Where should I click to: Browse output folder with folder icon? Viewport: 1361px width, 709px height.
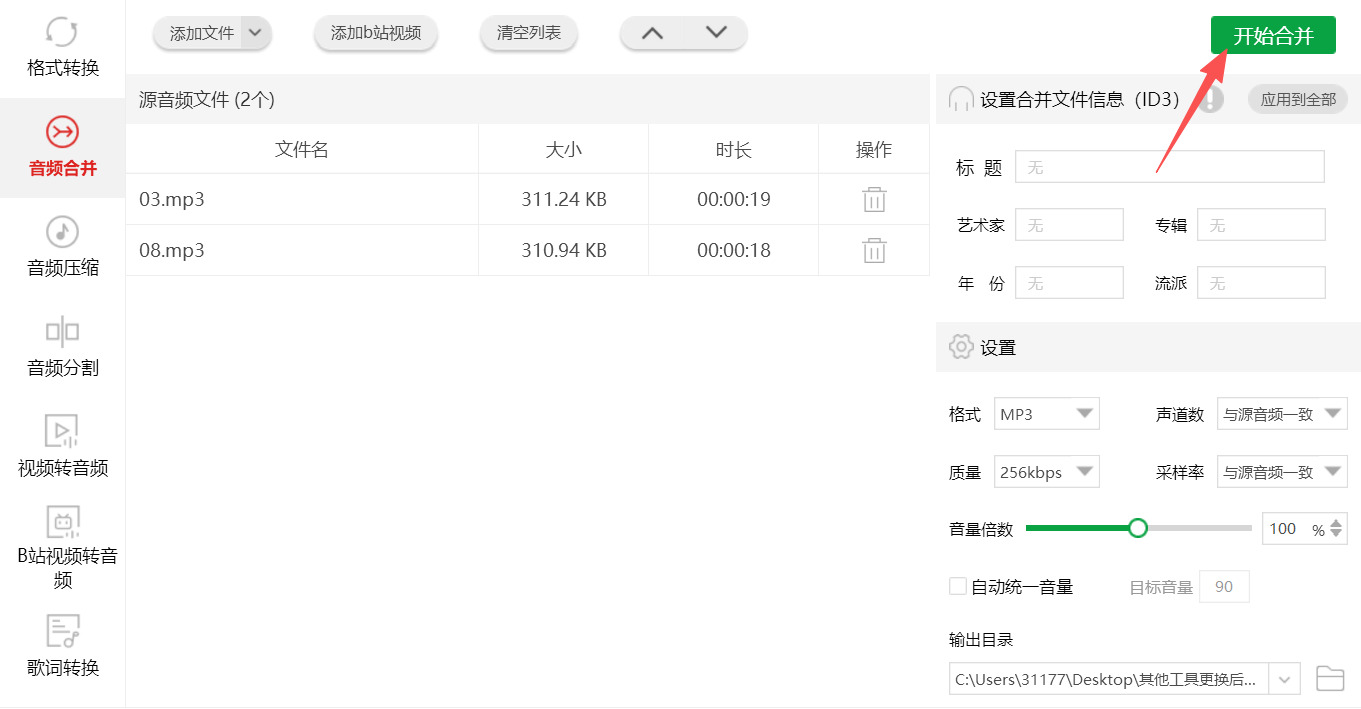coord(1330,678)
